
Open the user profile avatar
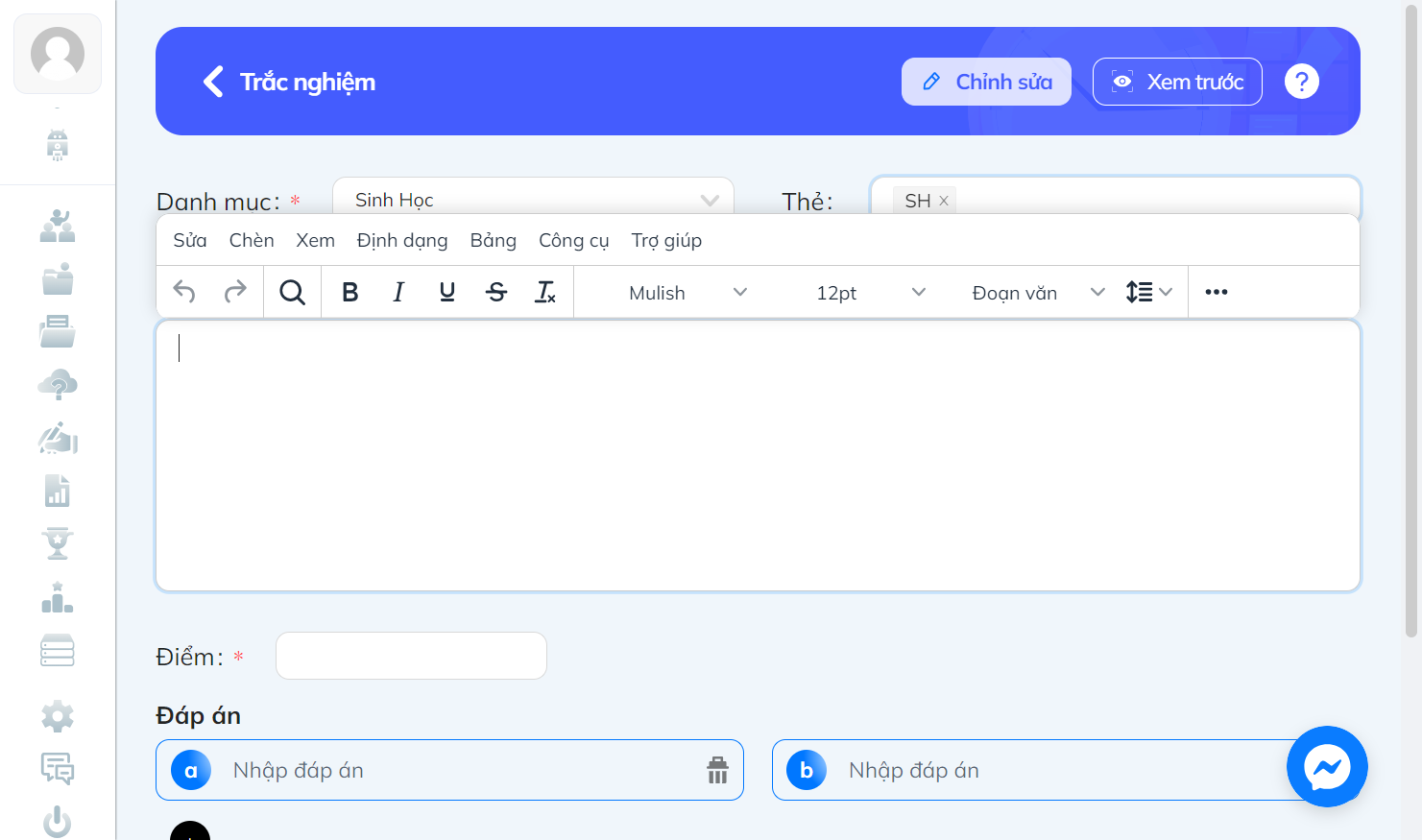pyautogui.click(x=58, y=54)
